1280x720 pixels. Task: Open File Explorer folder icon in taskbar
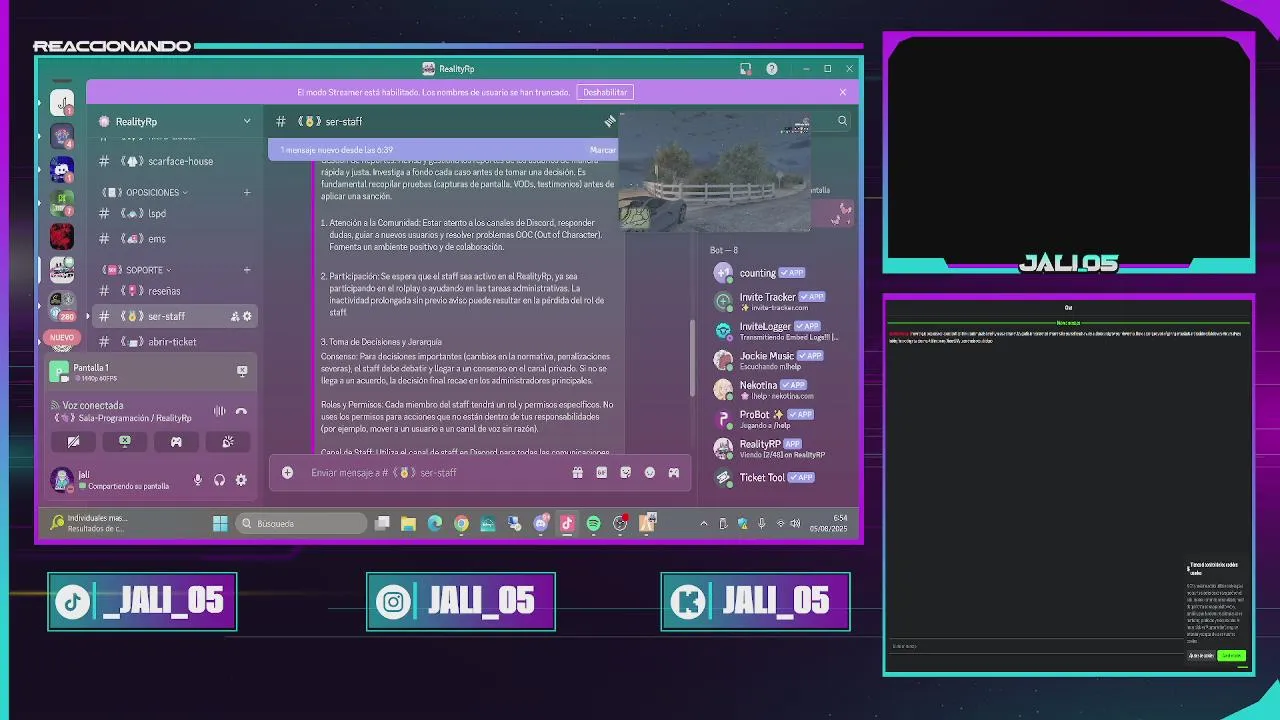pos(408,523)
